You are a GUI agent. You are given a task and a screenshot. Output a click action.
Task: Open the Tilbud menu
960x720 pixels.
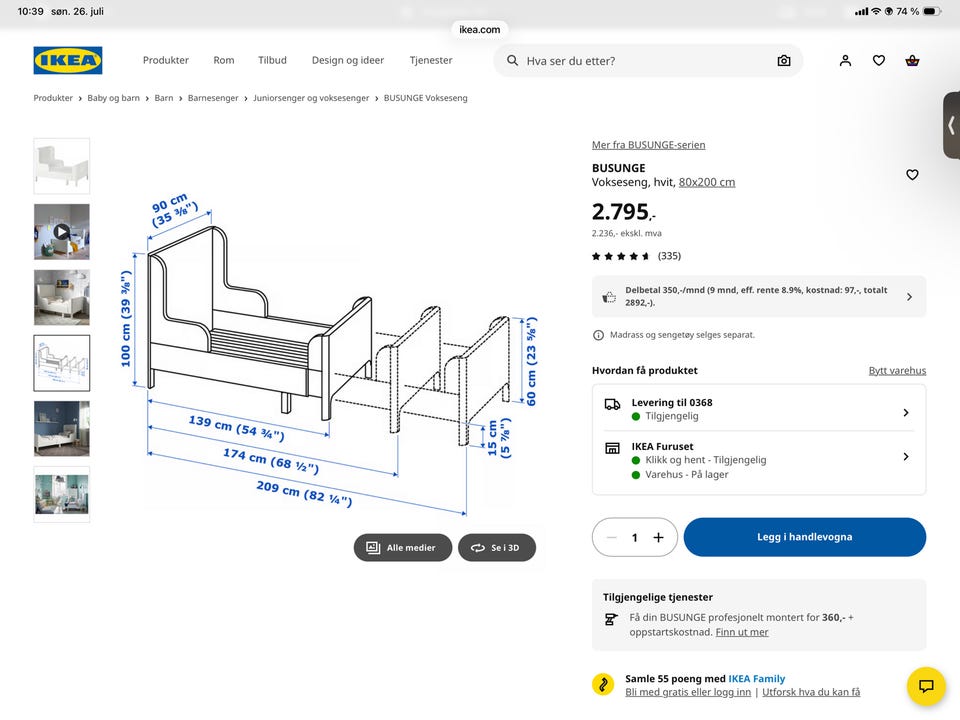pyautogui.click(x=272, y=60)
